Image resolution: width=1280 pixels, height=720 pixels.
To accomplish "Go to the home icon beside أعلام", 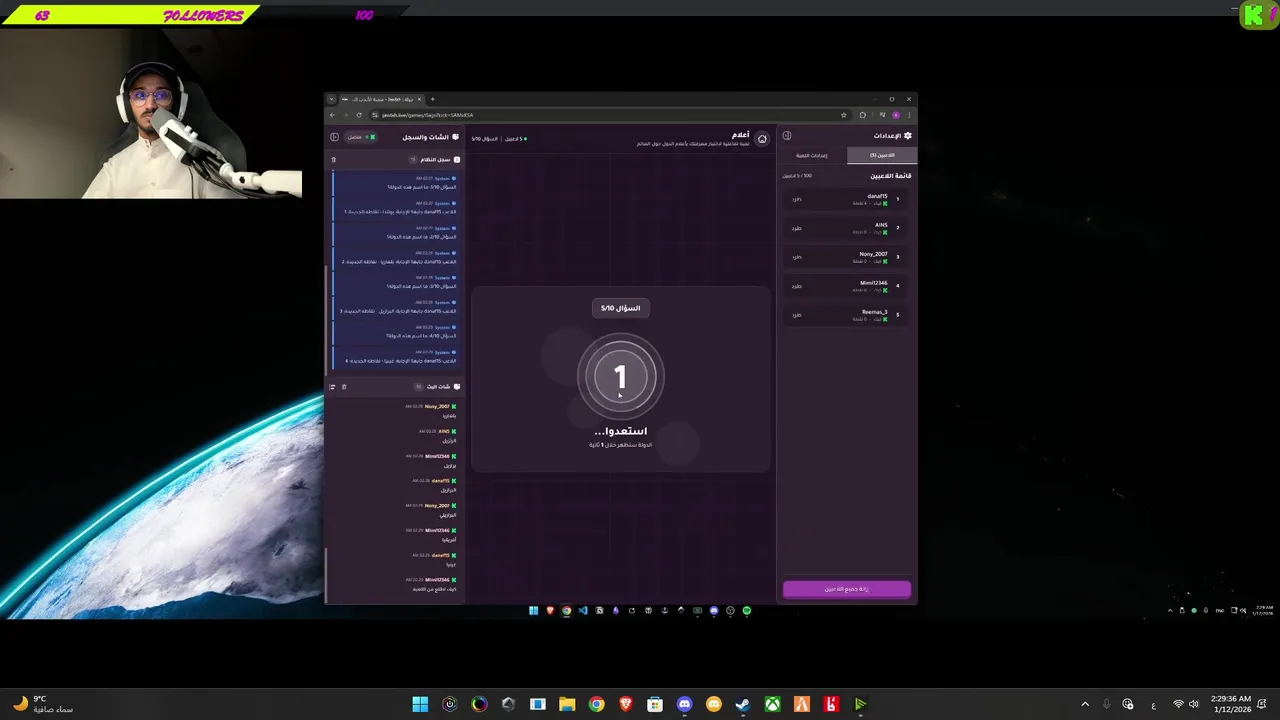I will click(x=762, y=139).
